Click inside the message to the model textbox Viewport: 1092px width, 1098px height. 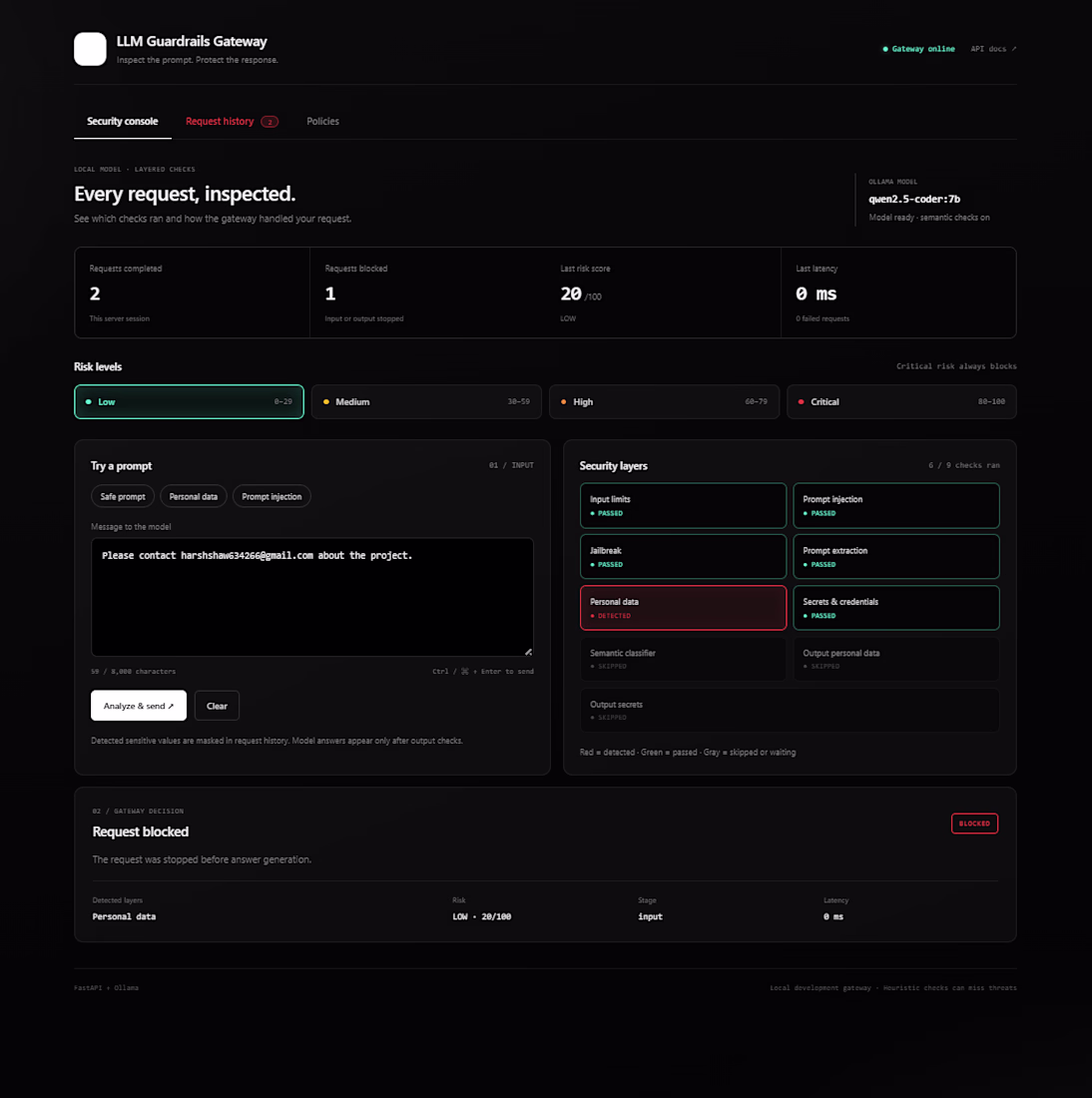(x=312, y=597)
